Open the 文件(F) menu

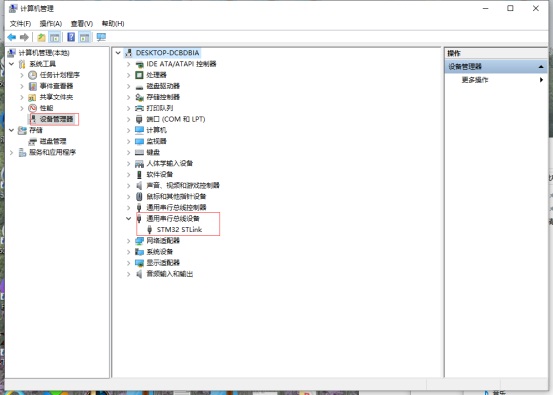pyautogui.click(x=20, y=24)
